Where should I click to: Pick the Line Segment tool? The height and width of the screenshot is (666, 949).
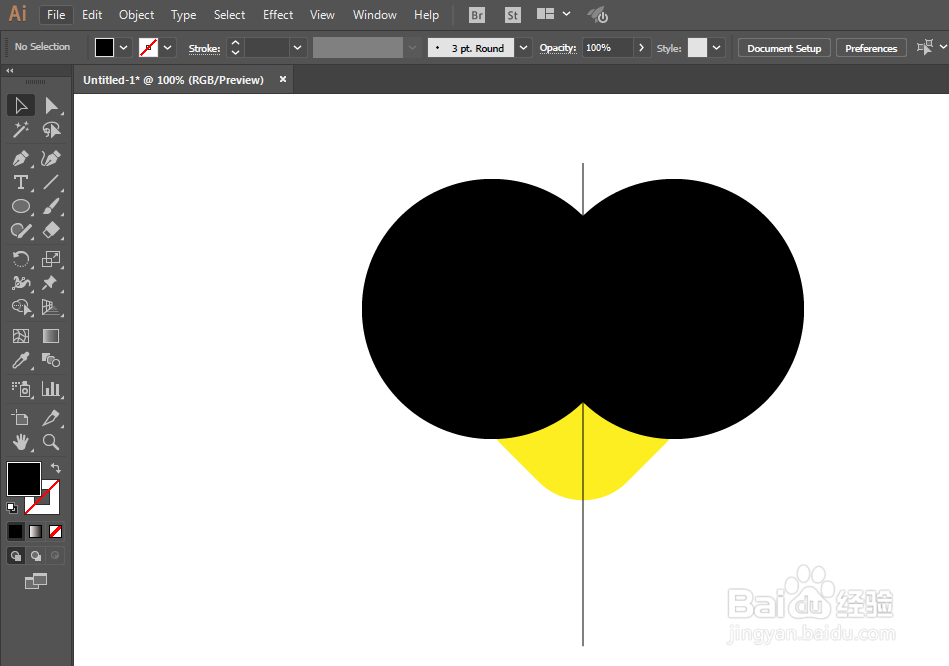(51, 182)
